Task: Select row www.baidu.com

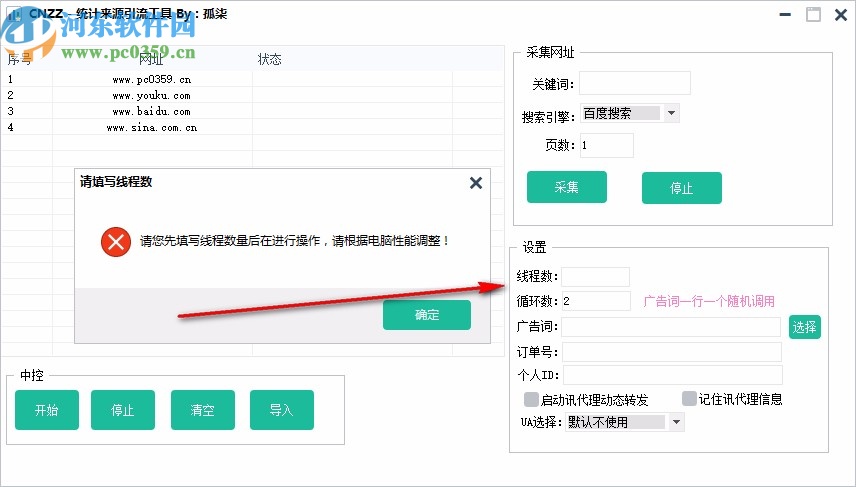Action: point(252,111)
